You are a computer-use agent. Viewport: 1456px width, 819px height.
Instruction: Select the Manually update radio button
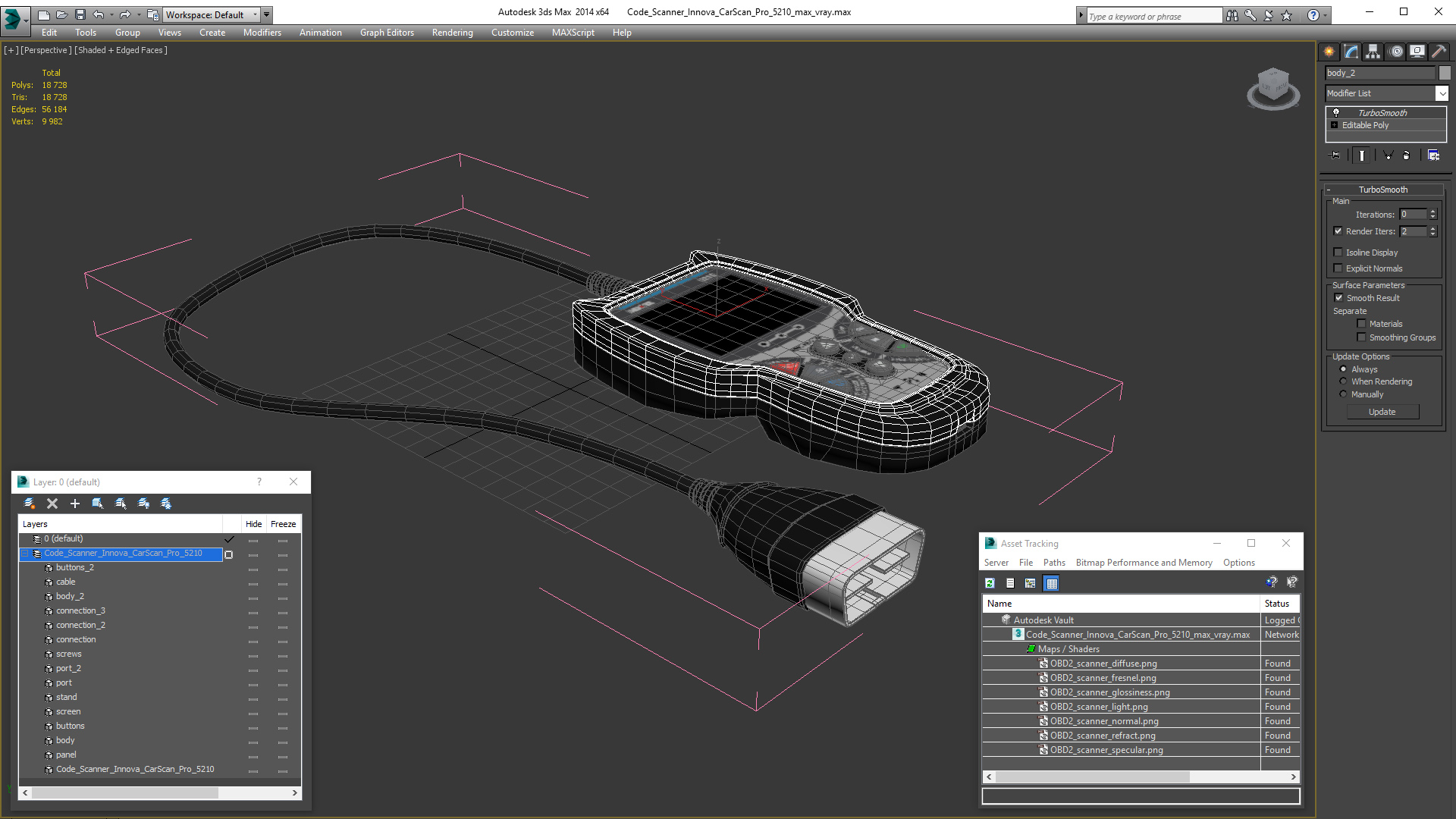[x=1343, y=394]
